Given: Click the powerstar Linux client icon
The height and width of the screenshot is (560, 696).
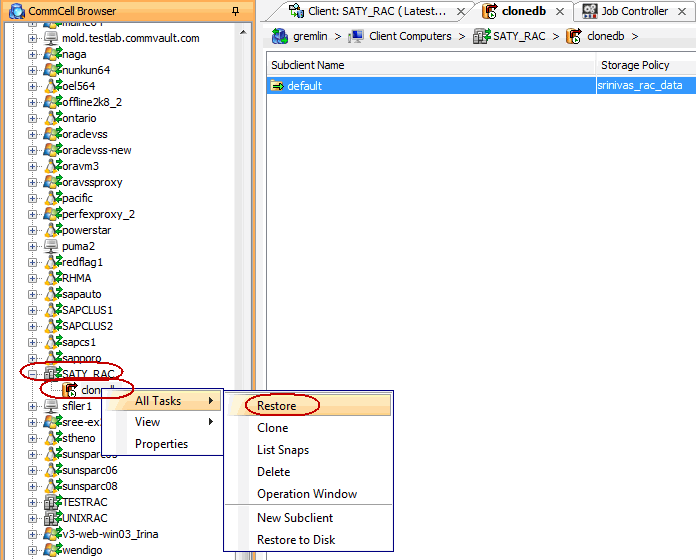Looking at the screenshot, I should pos(53,230).
